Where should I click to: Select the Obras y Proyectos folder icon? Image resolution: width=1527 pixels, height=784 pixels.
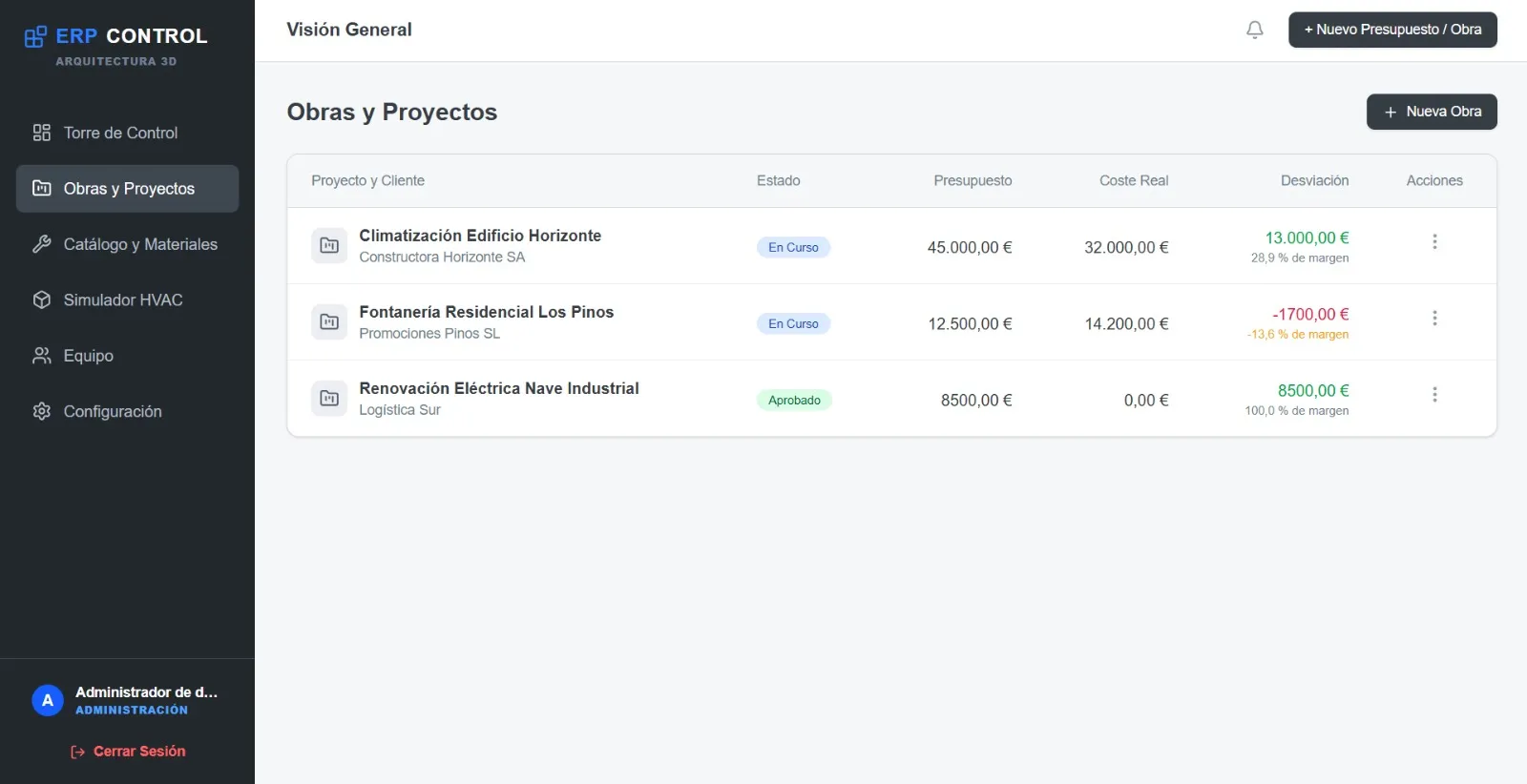pyautogui.click(x=41, y=188)
